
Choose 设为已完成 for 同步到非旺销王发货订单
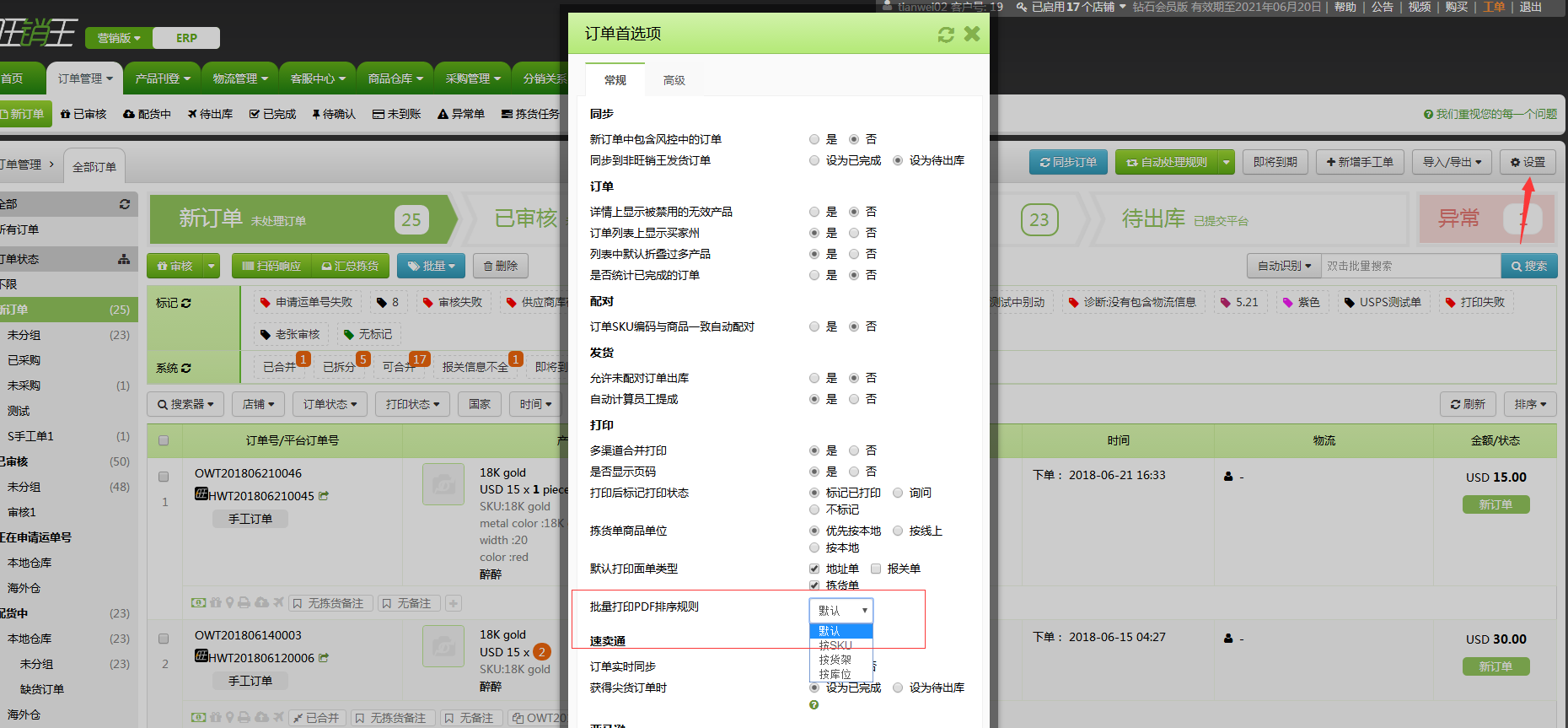pos(814,160)
